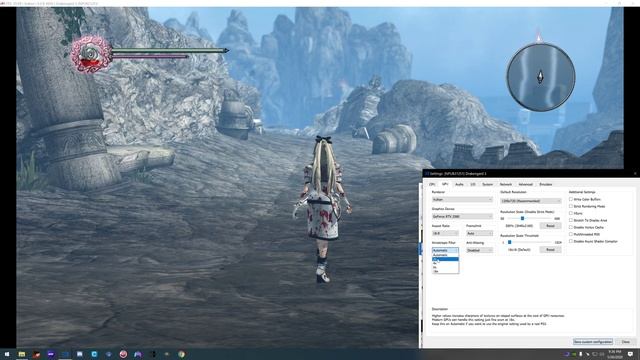
Task: Switch to the CPU tab
Action: 432,184
